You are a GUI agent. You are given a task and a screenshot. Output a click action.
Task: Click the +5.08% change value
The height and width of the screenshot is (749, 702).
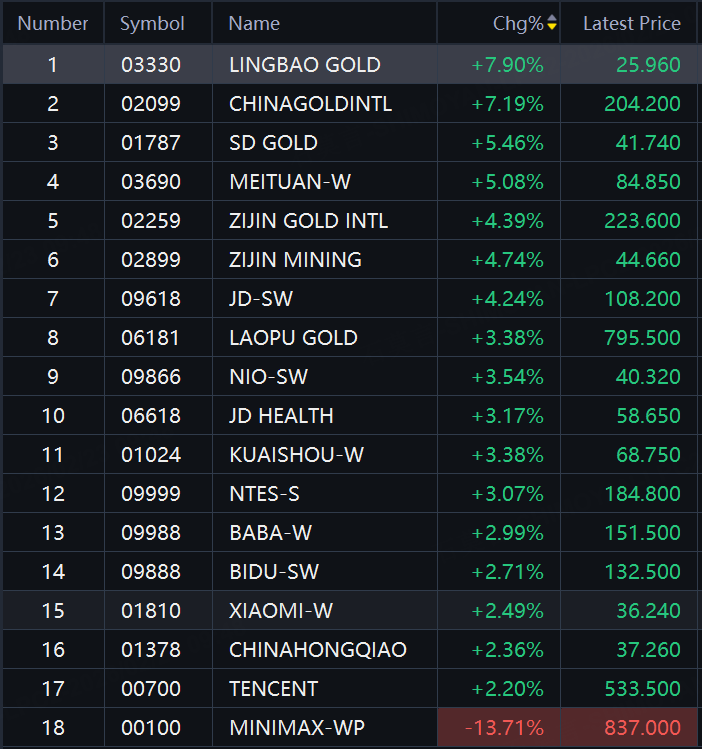(507, 182)
